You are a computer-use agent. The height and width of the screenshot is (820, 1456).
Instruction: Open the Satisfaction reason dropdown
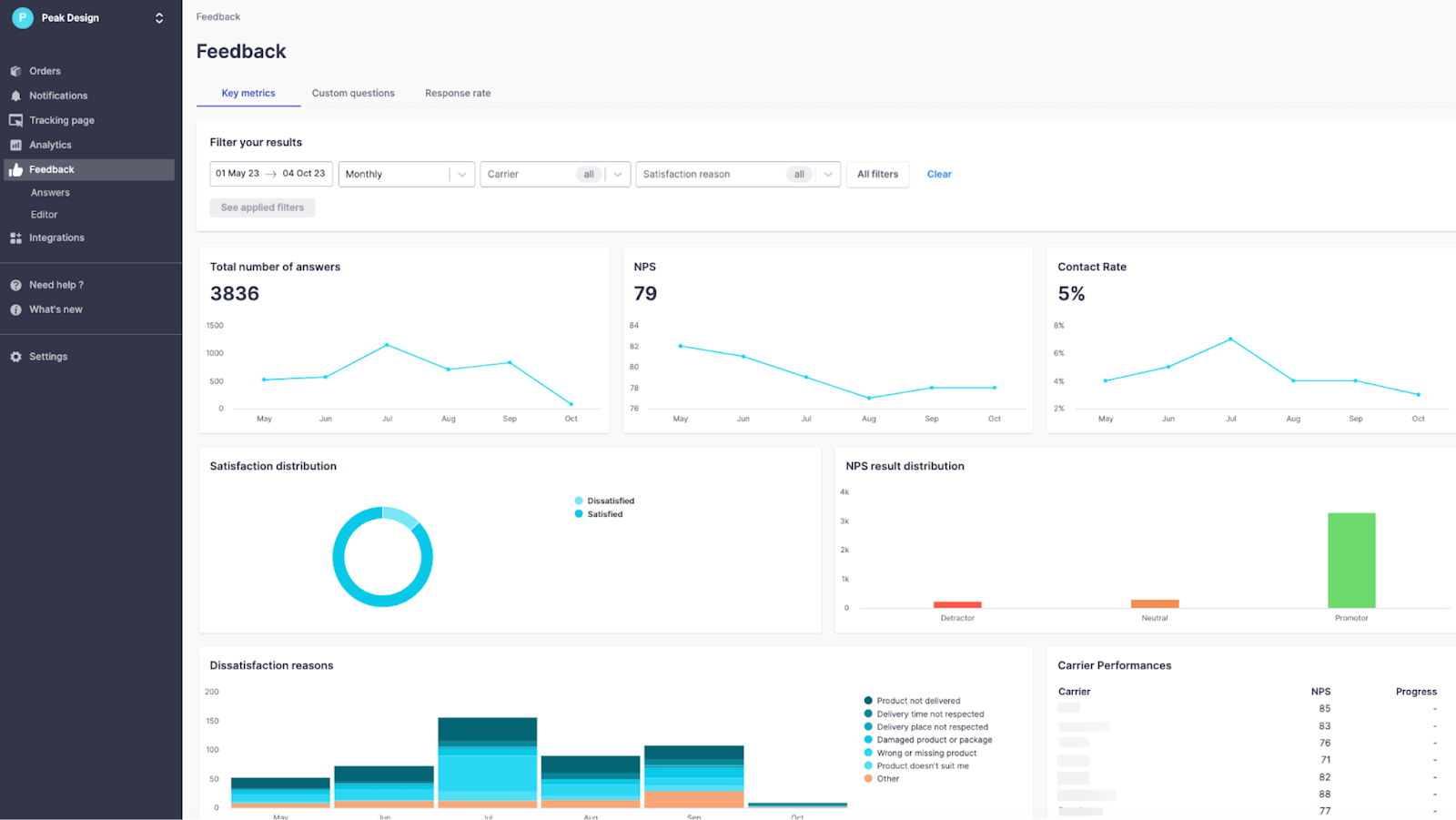click(x=737, y=174)
